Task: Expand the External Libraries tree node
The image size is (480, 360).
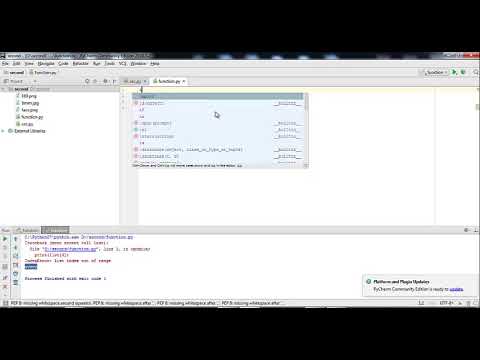Action: [x=3, y=131]
